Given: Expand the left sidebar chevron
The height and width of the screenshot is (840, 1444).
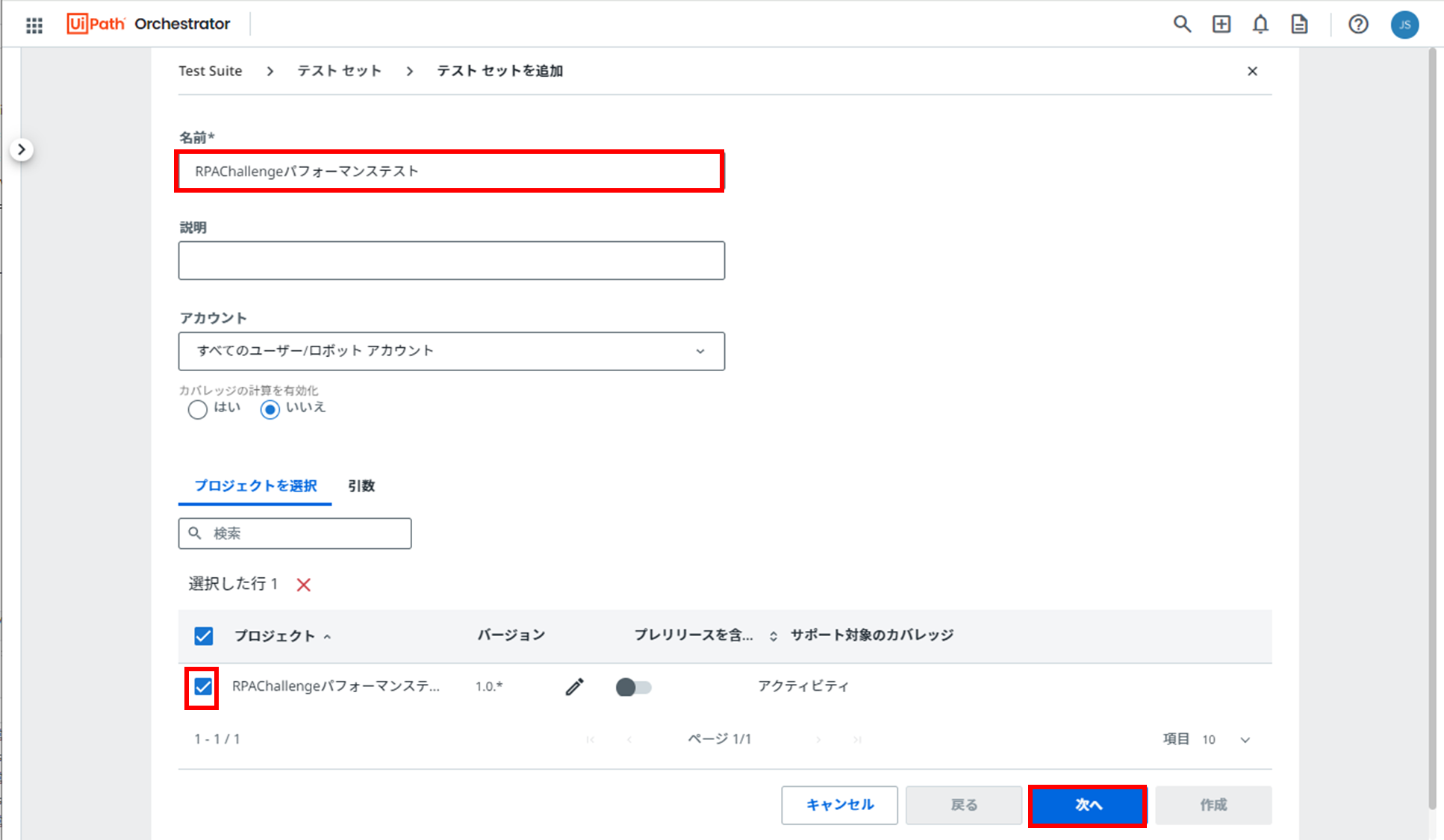Looking at the screenshot, I should click(22, 149).
